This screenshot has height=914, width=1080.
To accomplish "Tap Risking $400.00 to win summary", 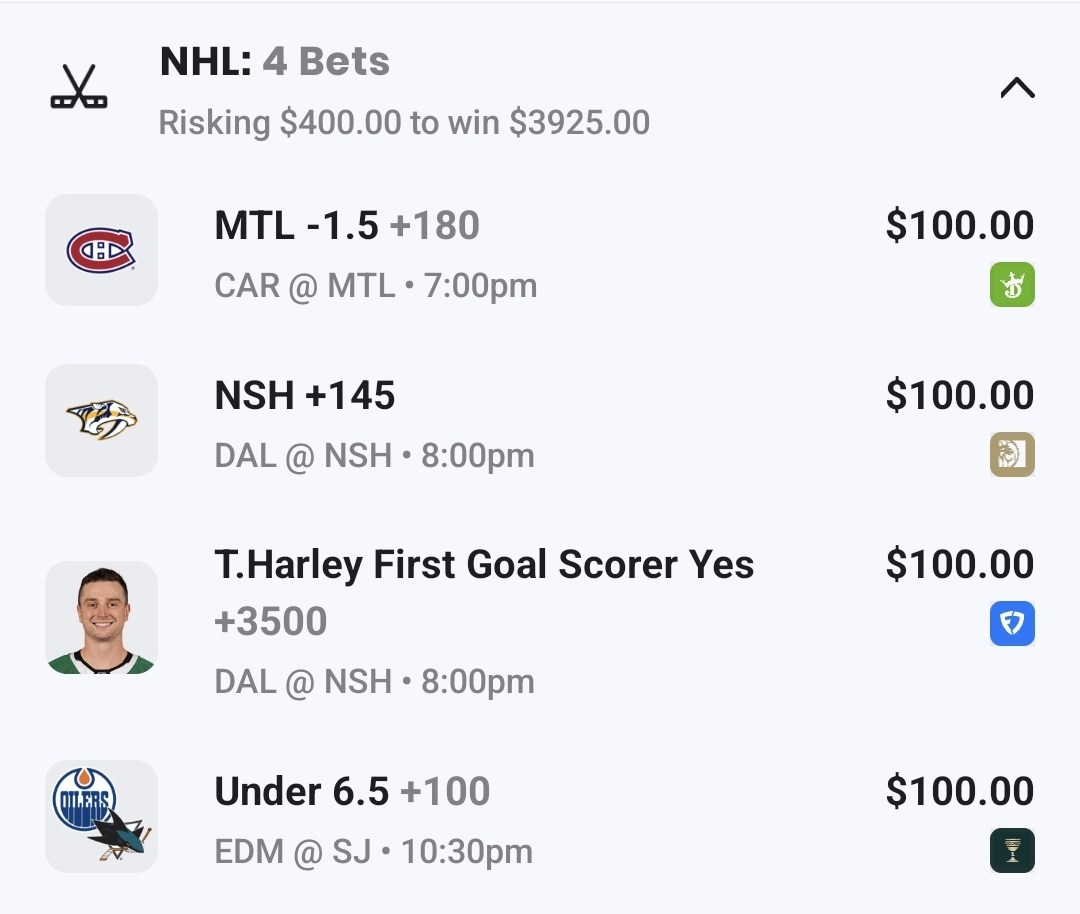I will (404, 123).
